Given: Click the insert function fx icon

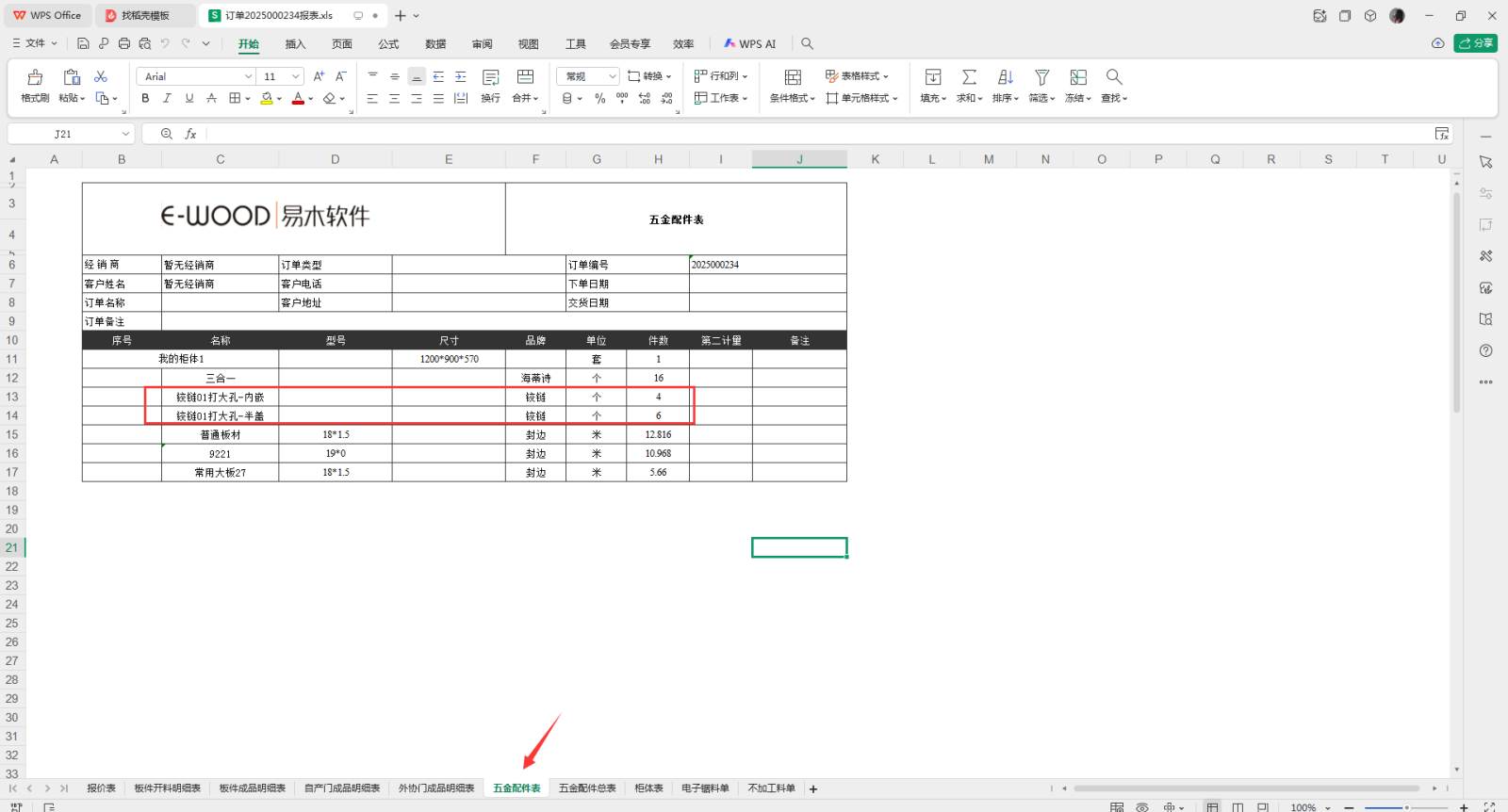Looking at the screenshot, I should (x=190, y=134).
